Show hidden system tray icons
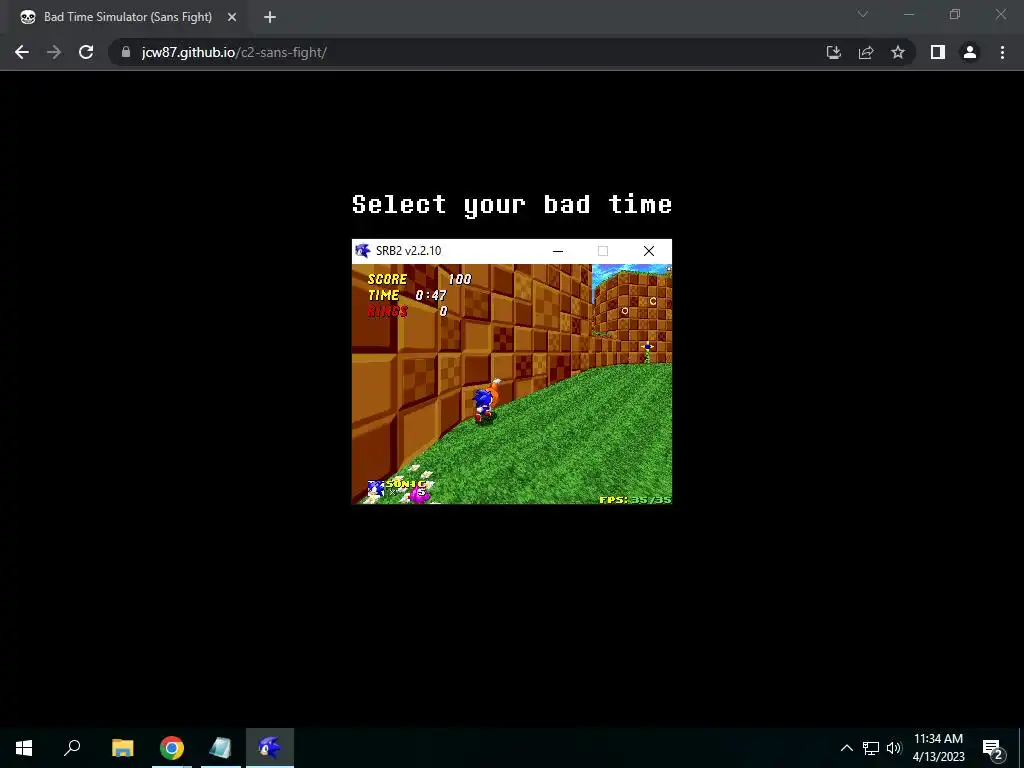 (x=846, y=748)
